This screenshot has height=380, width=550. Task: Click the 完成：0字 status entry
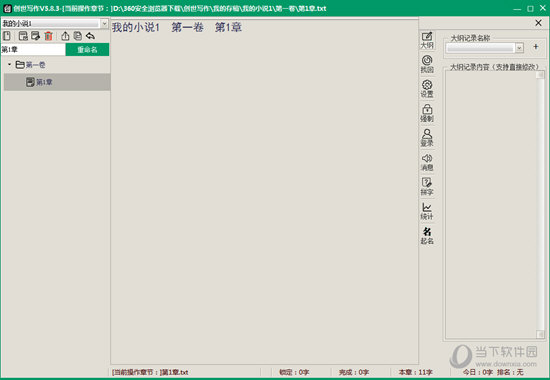(354, 372)
